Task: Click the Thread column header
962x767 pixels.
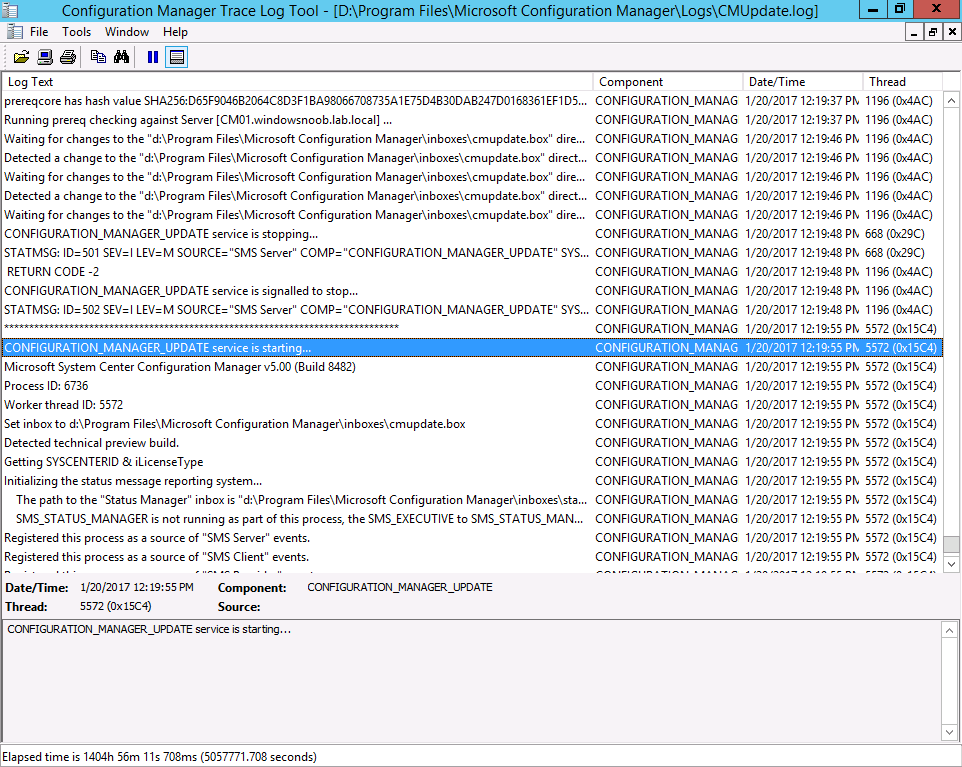Action: (x=902, y=82)
